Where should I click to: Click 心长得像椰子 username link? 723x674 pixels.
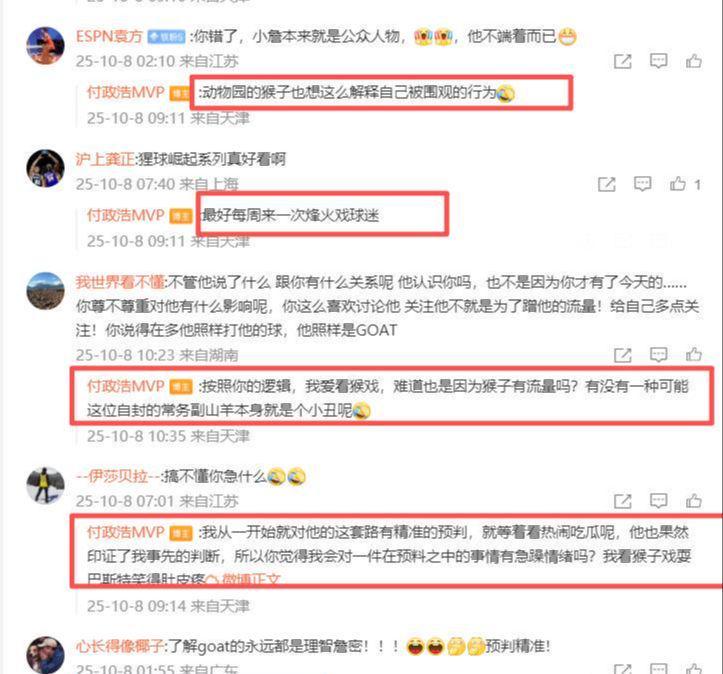point(120,646)
